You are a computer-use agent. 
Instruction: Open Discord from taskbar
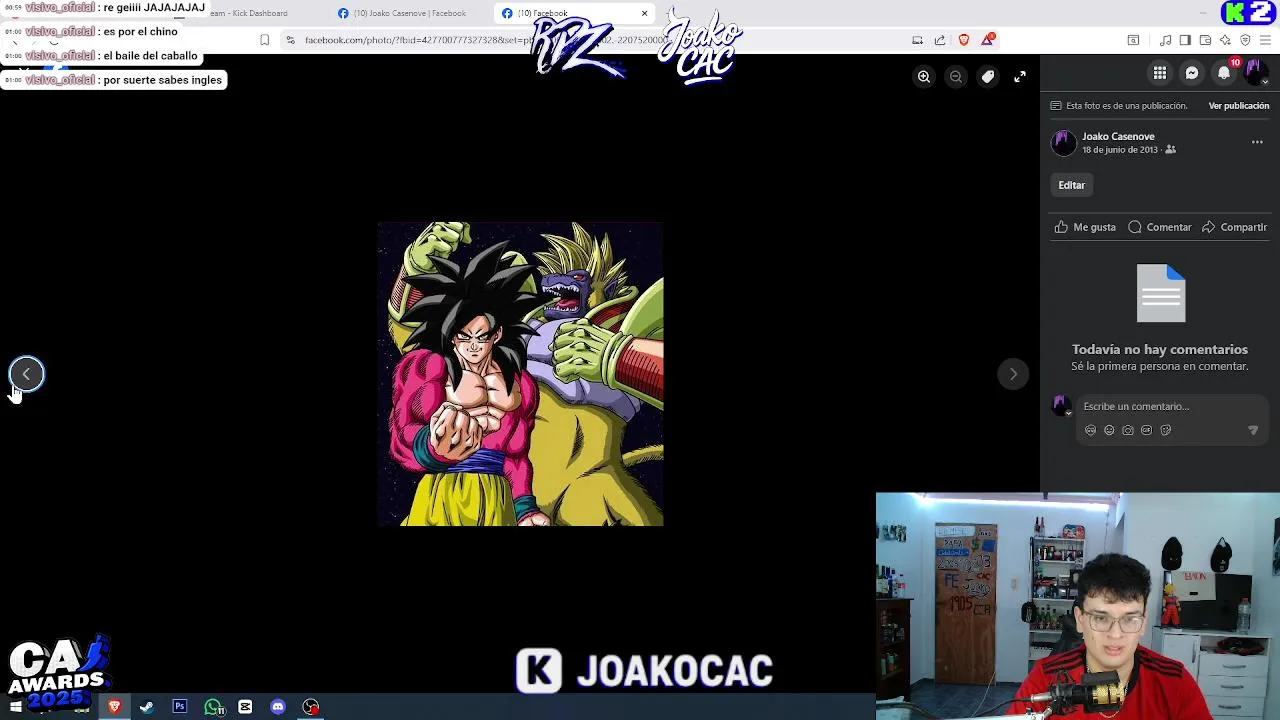click(x=278, y=707)
